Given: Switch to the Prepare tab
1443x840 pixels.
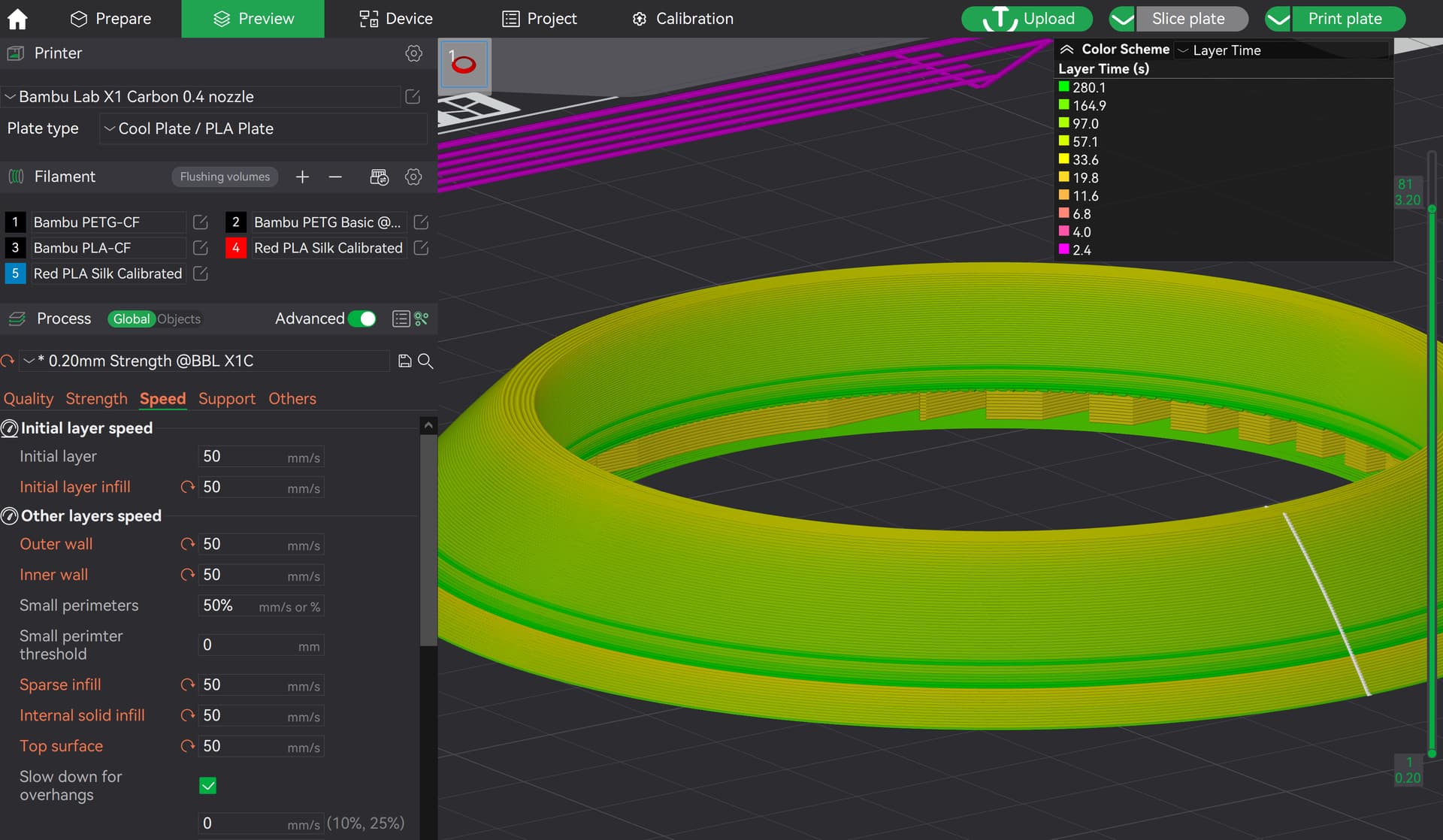Looking at the screenshot, I should (x=110, y=19).
